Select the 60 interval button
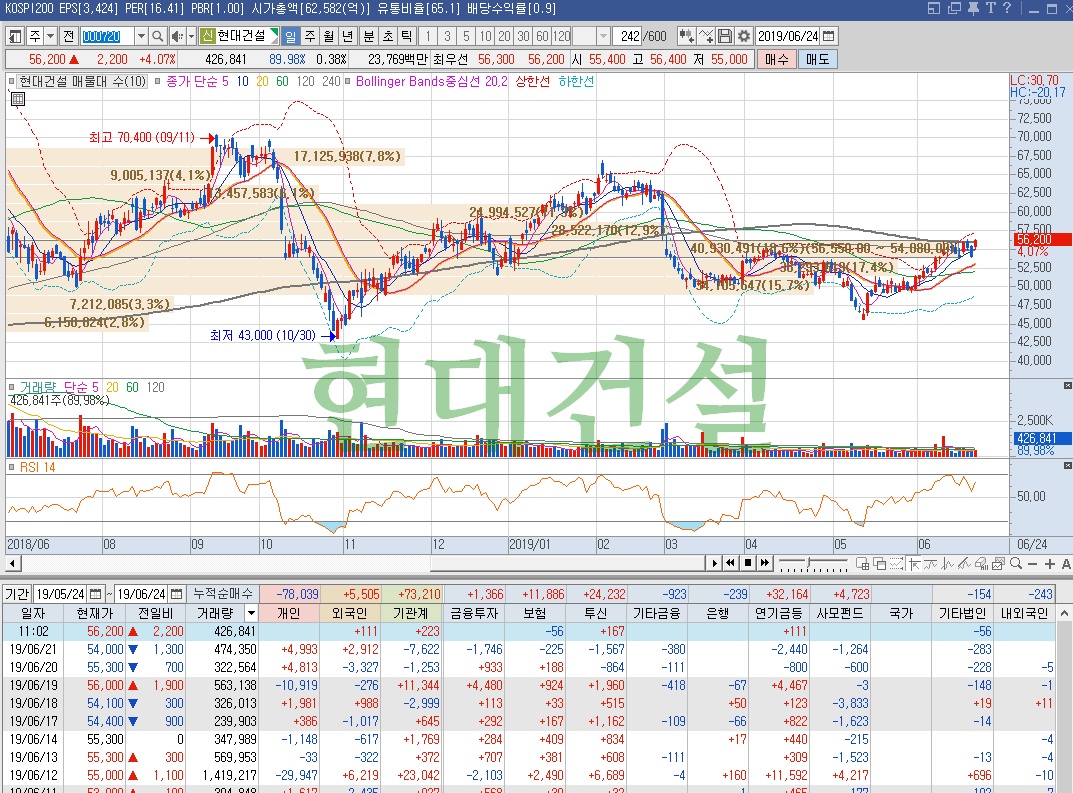Screen dimensions: 1073x793 coord(542,36)
